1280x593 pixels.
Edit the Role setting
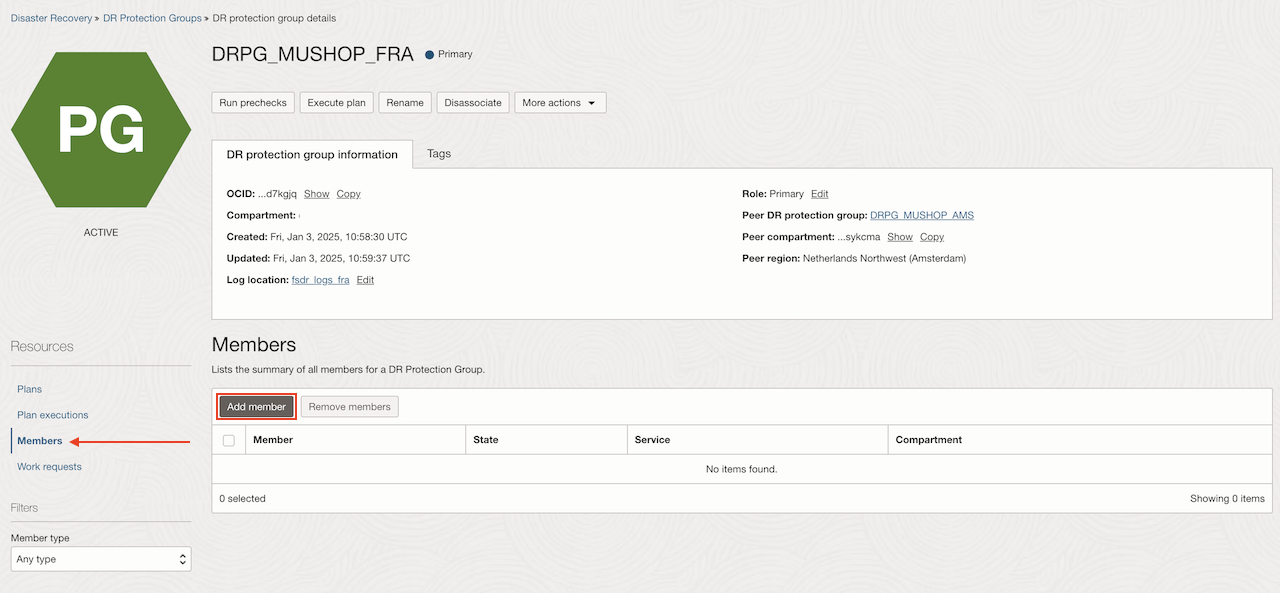819,194
